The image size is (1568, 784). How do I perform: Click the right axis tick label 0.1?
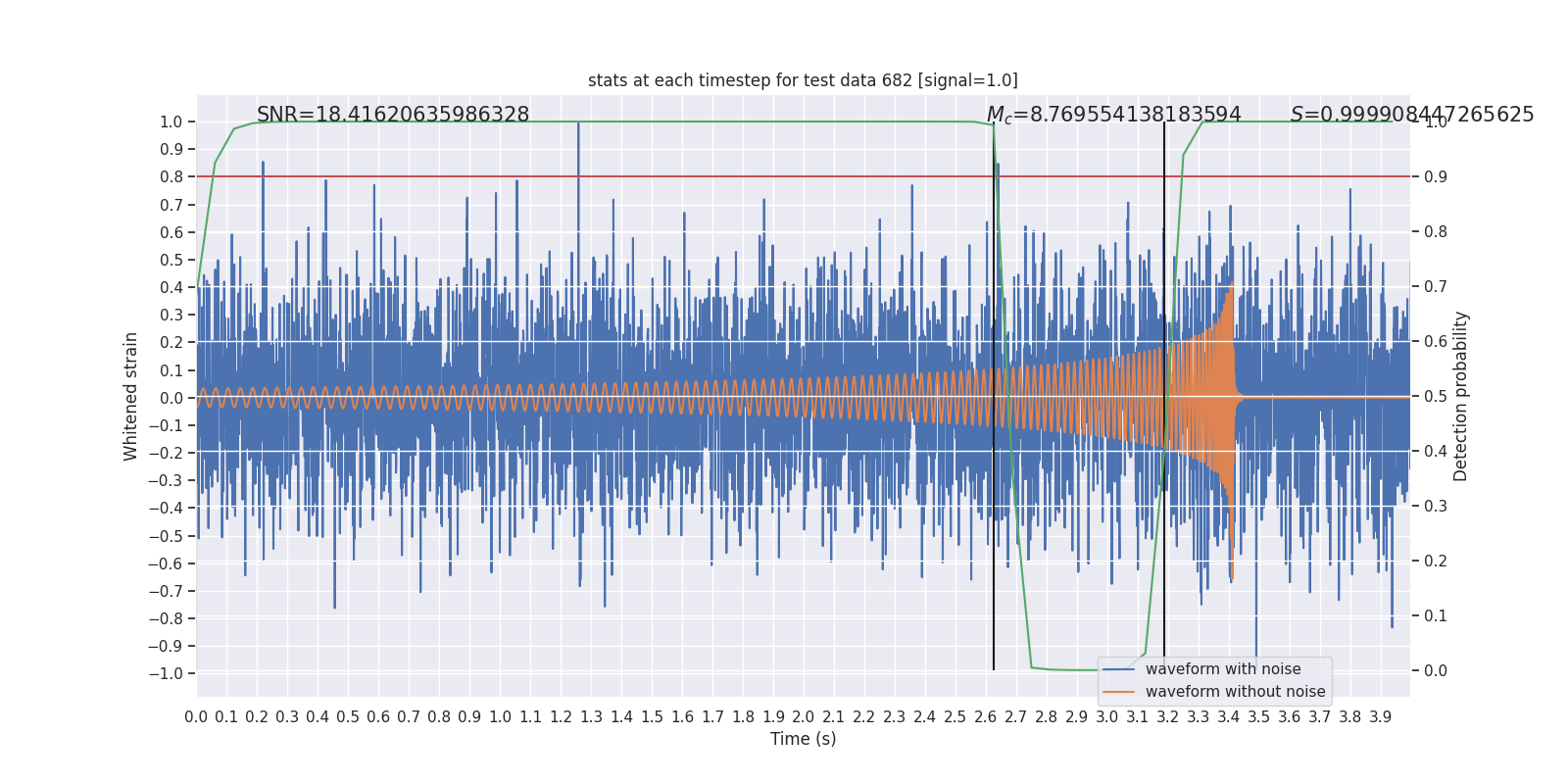coord(1436,616)
